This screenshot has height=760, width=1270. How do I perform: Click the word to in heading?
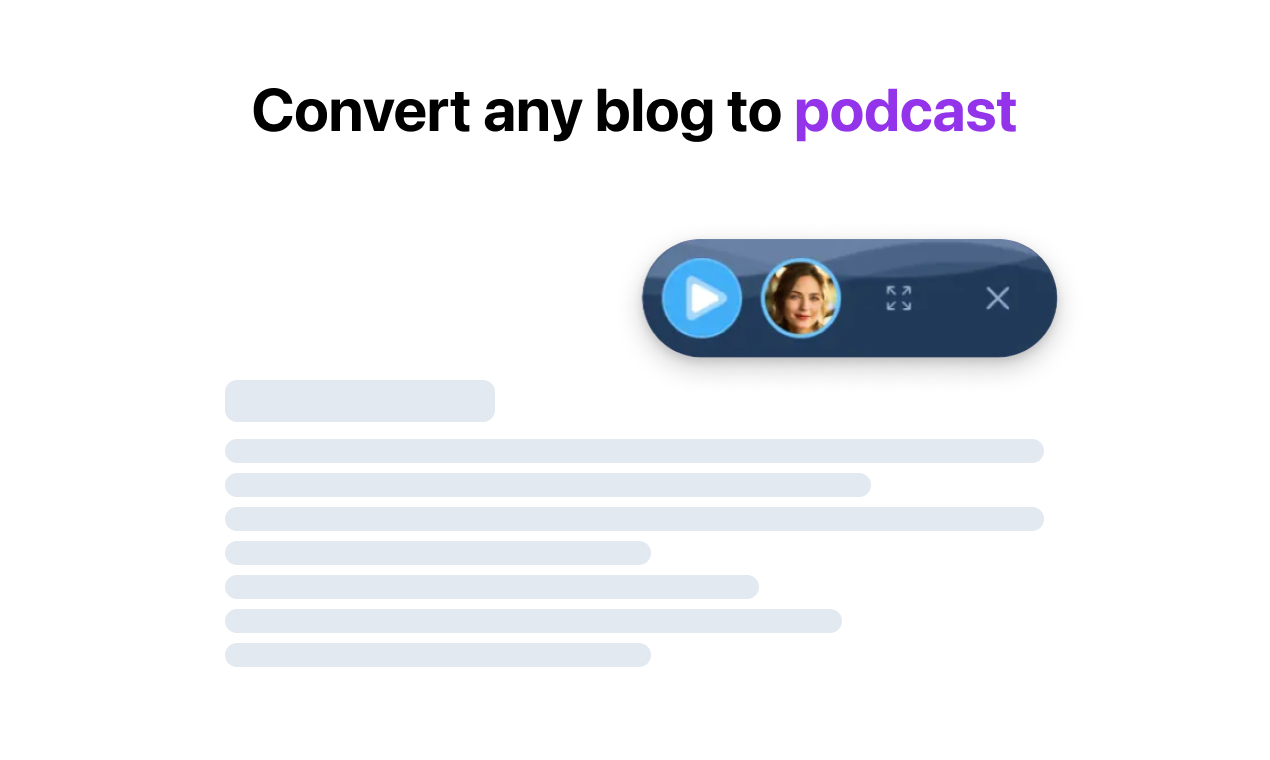(754, 111)
